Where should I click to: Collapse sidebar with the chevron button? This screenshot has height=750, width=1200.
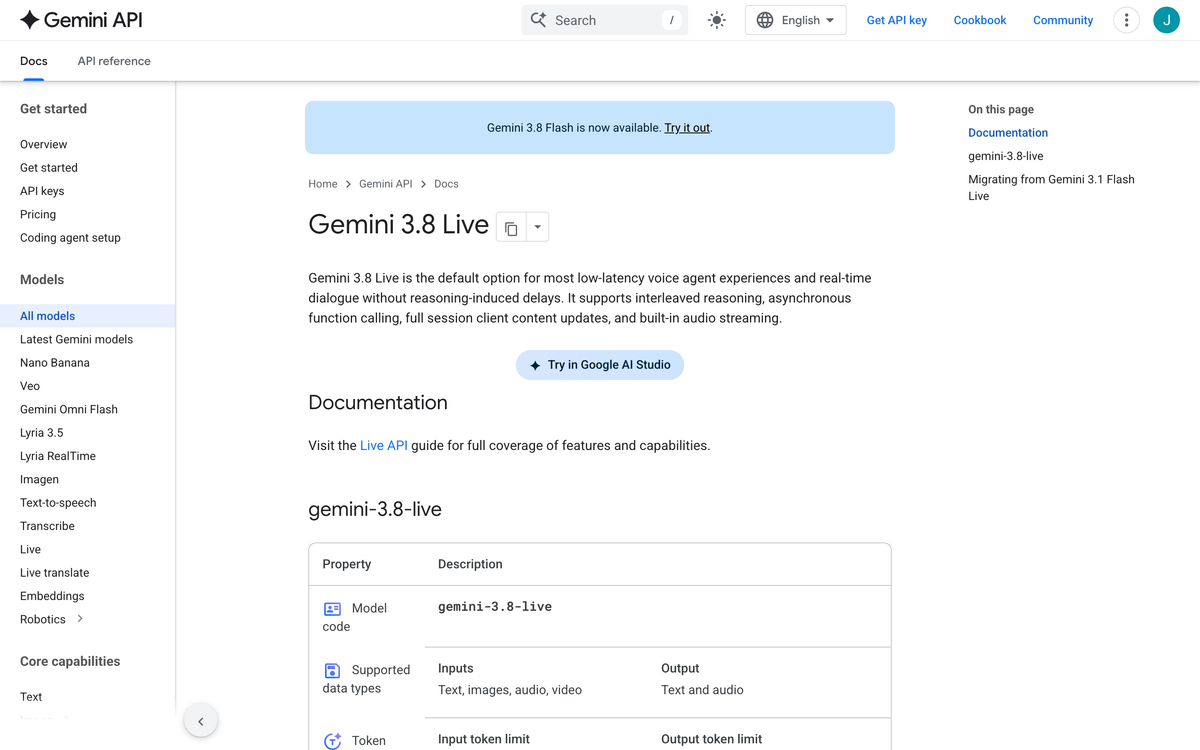[x=201, y=721]
